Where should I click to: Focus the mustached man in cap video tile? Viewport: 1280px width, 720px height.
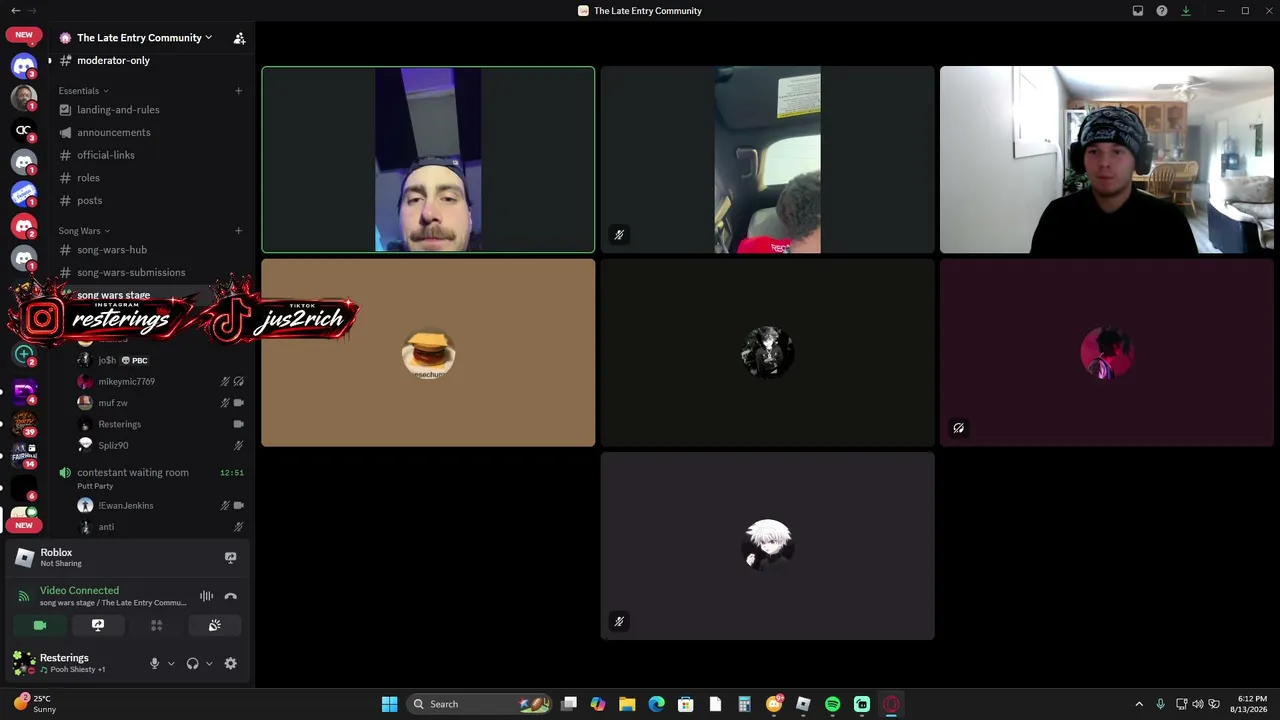pyautogui.click(x=428, y=160)
